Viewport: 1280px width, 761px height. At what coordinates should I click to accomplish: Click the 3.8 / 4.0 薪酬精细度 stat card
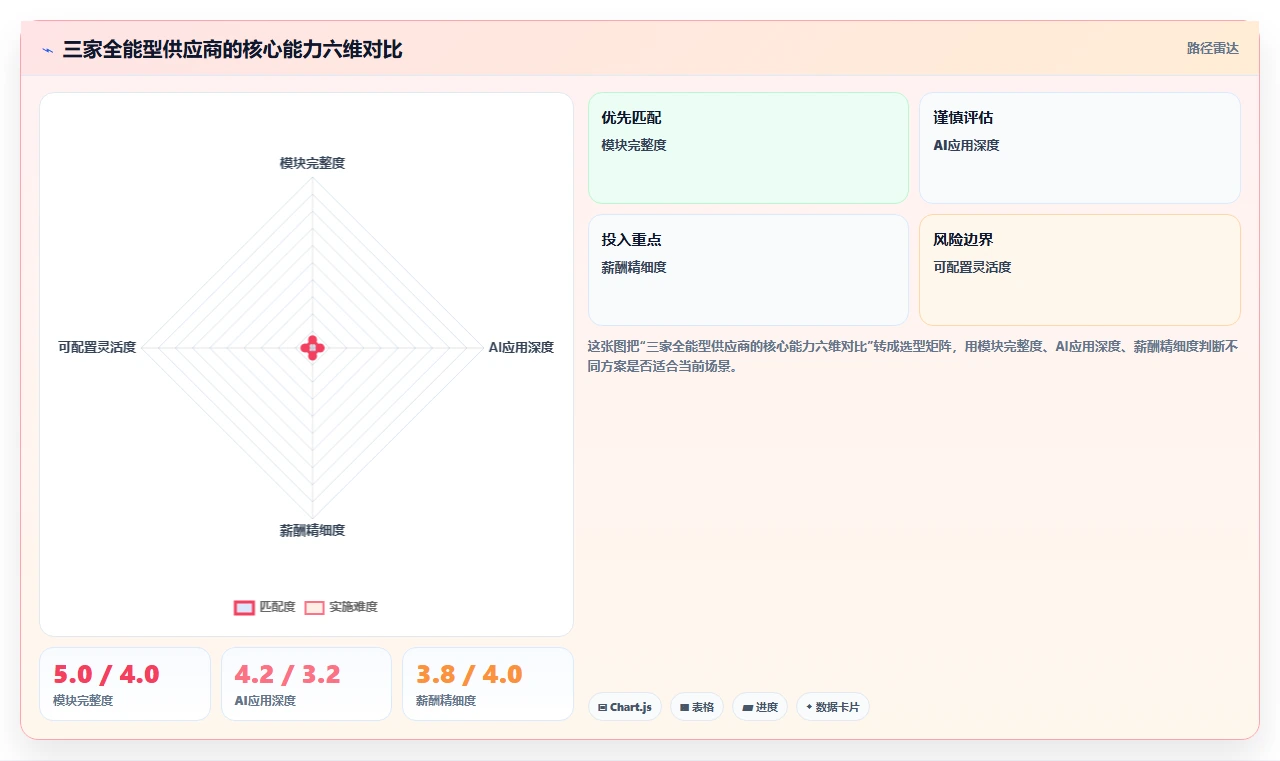tap(488, 684)
